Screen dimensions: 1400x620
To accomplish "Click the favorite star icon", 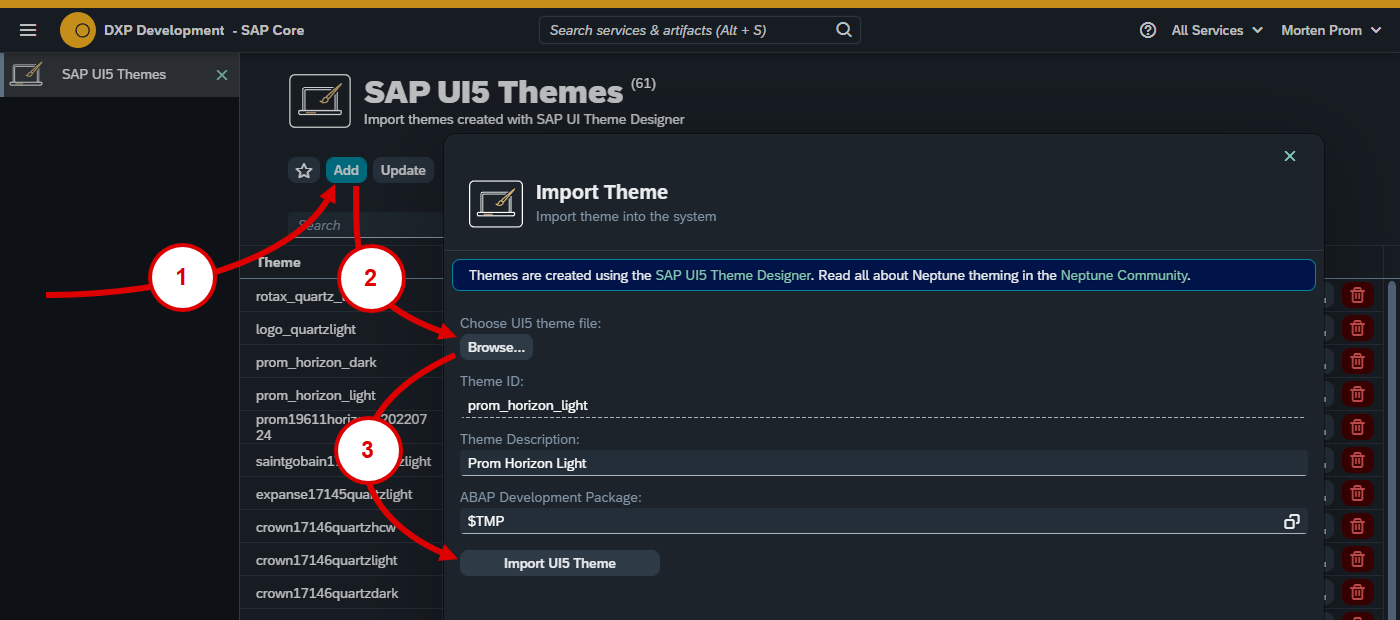I will coord(304,170).
